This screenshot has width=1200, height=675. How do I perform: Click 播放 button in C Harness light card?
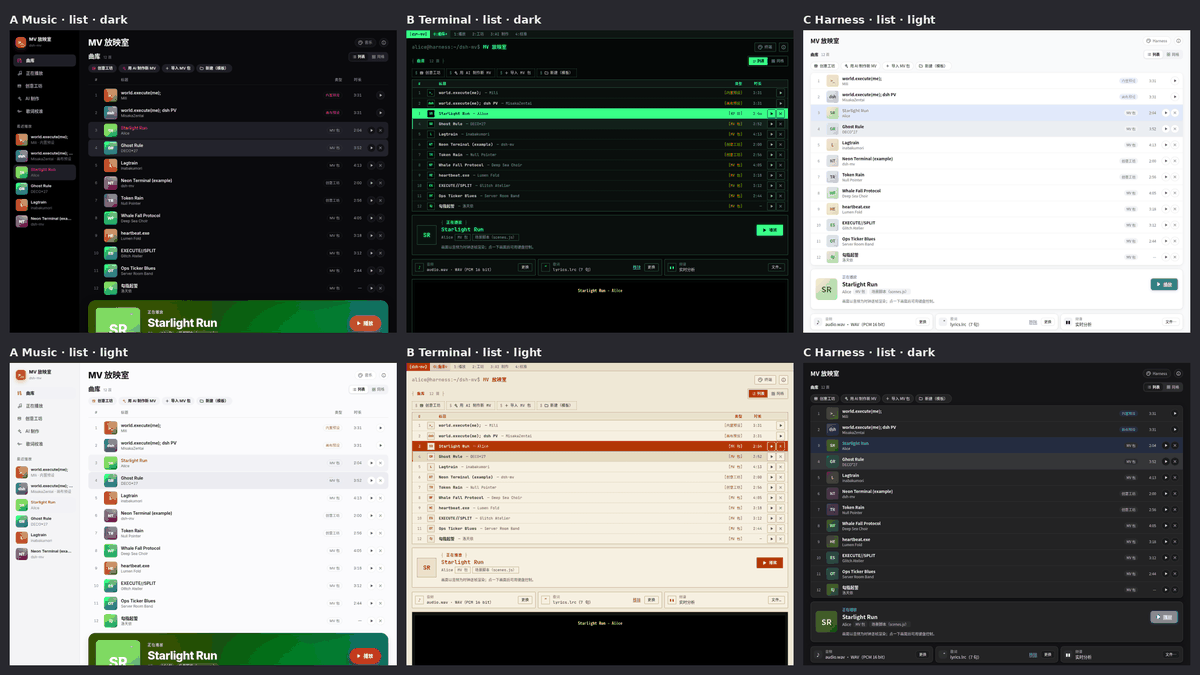point(1164,285)
